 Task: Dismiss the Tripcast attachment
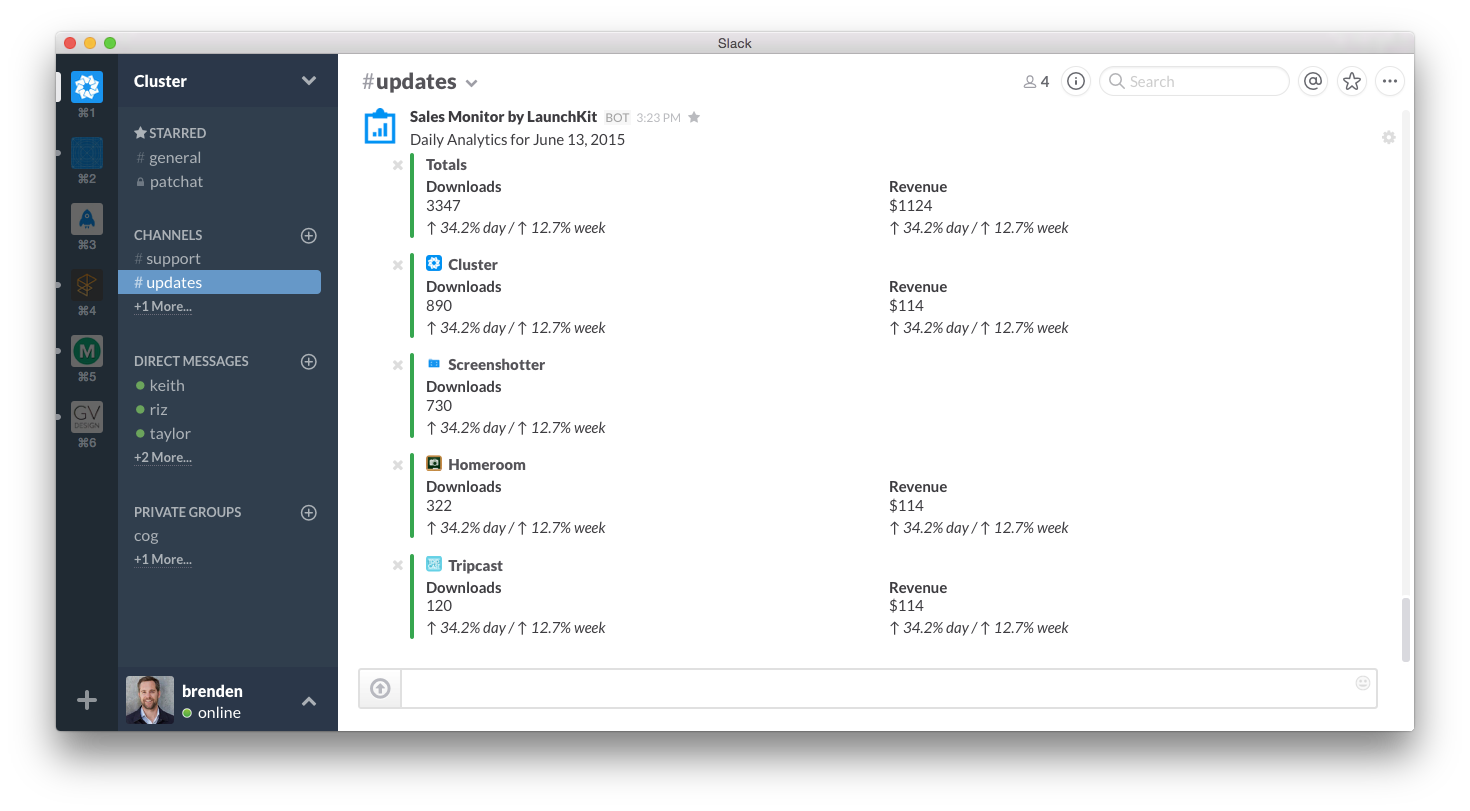pyautogui.click(x=398, y=565)
